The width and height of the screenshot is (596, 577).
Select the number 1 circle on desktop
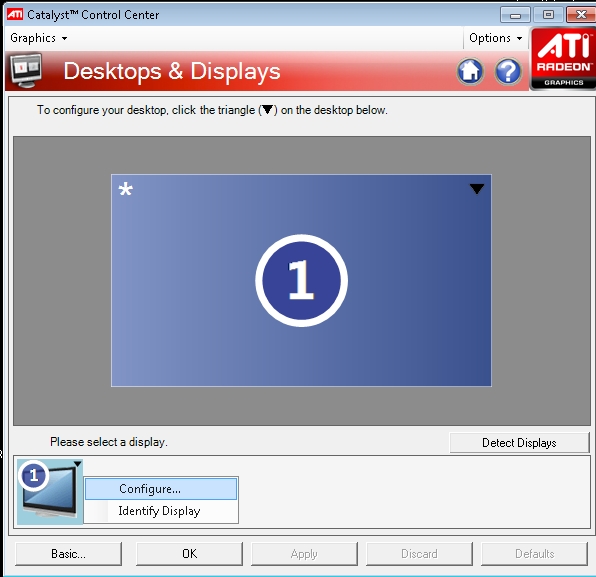coord(301,280)
